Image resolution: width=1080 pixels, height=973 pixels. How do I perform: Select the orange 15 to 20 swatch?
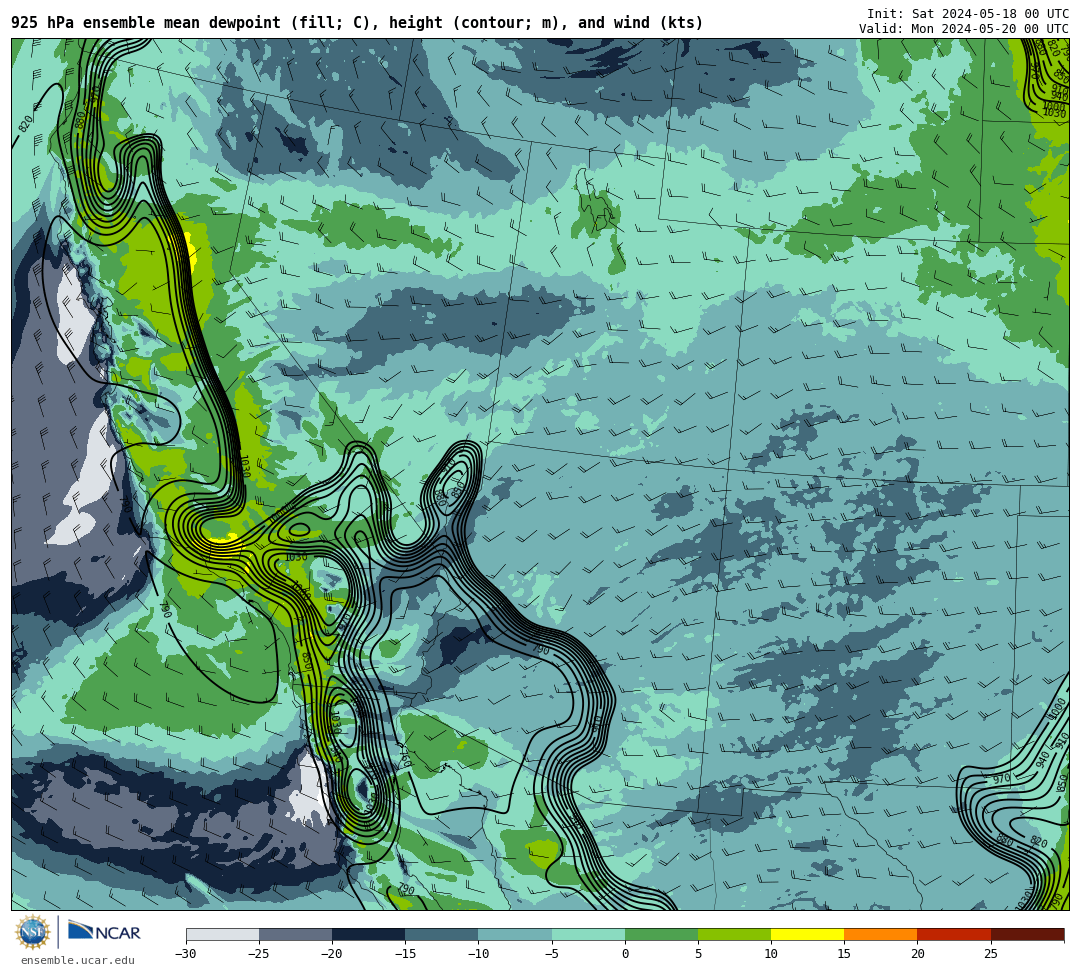pos(881,934)
